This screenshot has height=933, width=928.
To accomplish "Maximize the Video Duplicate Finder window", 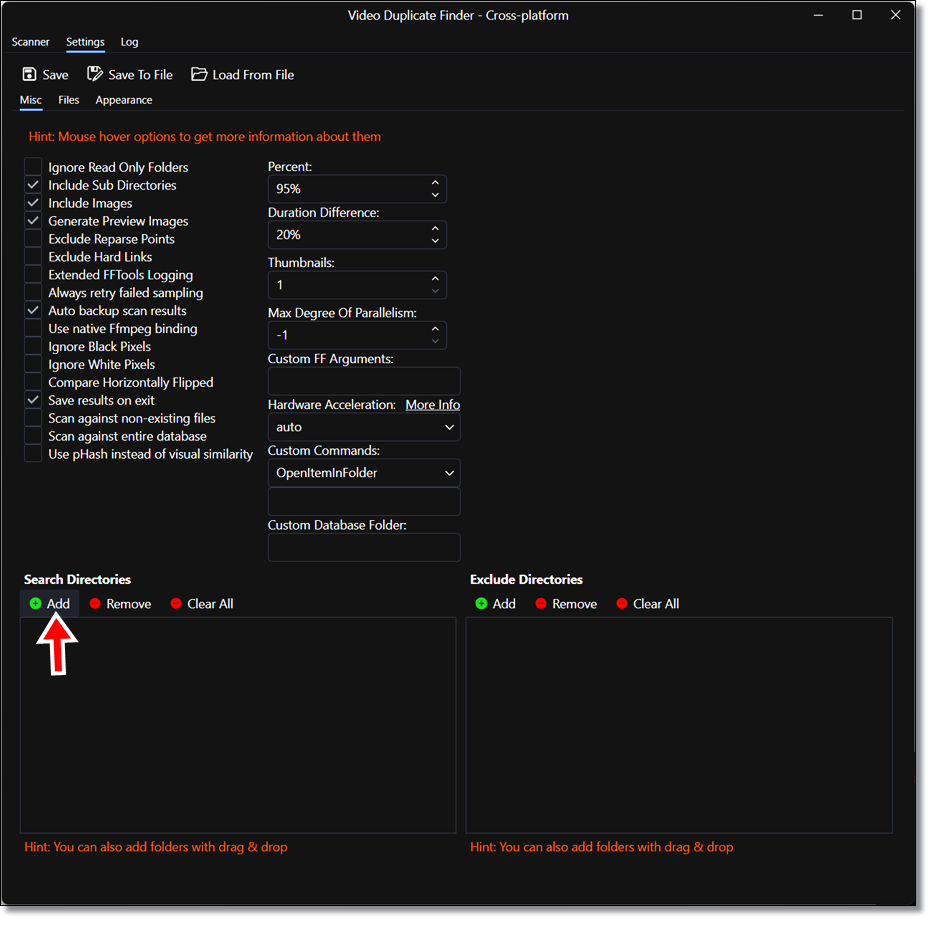I will click(857, 15).
